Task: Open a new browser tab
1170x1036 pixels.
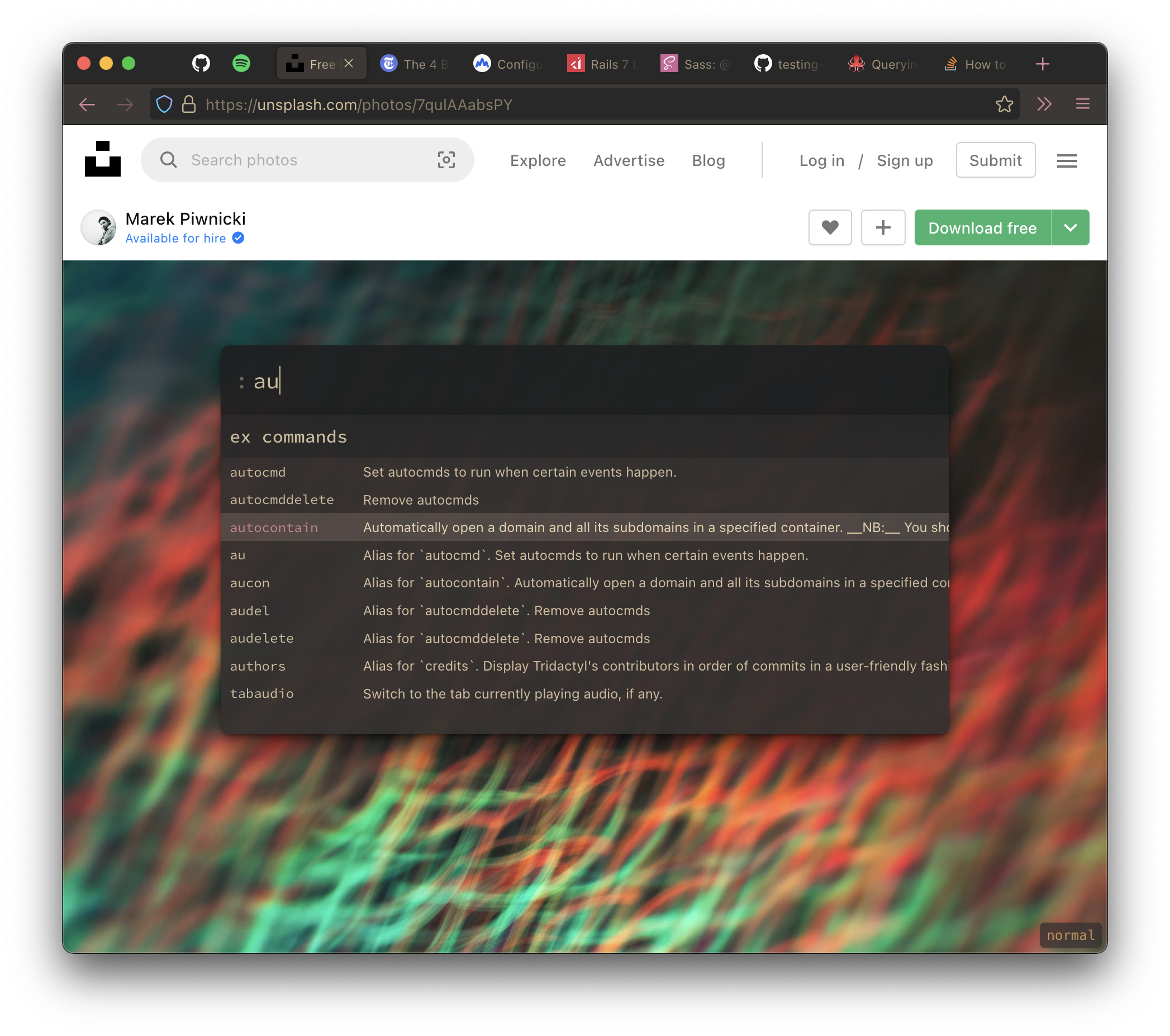Action: coord(1043,64)
